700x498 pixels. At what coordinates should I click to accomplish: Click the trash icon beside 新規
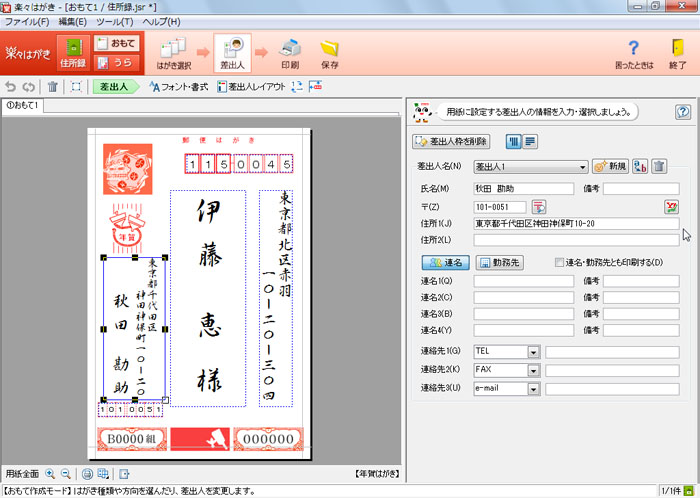659,166
